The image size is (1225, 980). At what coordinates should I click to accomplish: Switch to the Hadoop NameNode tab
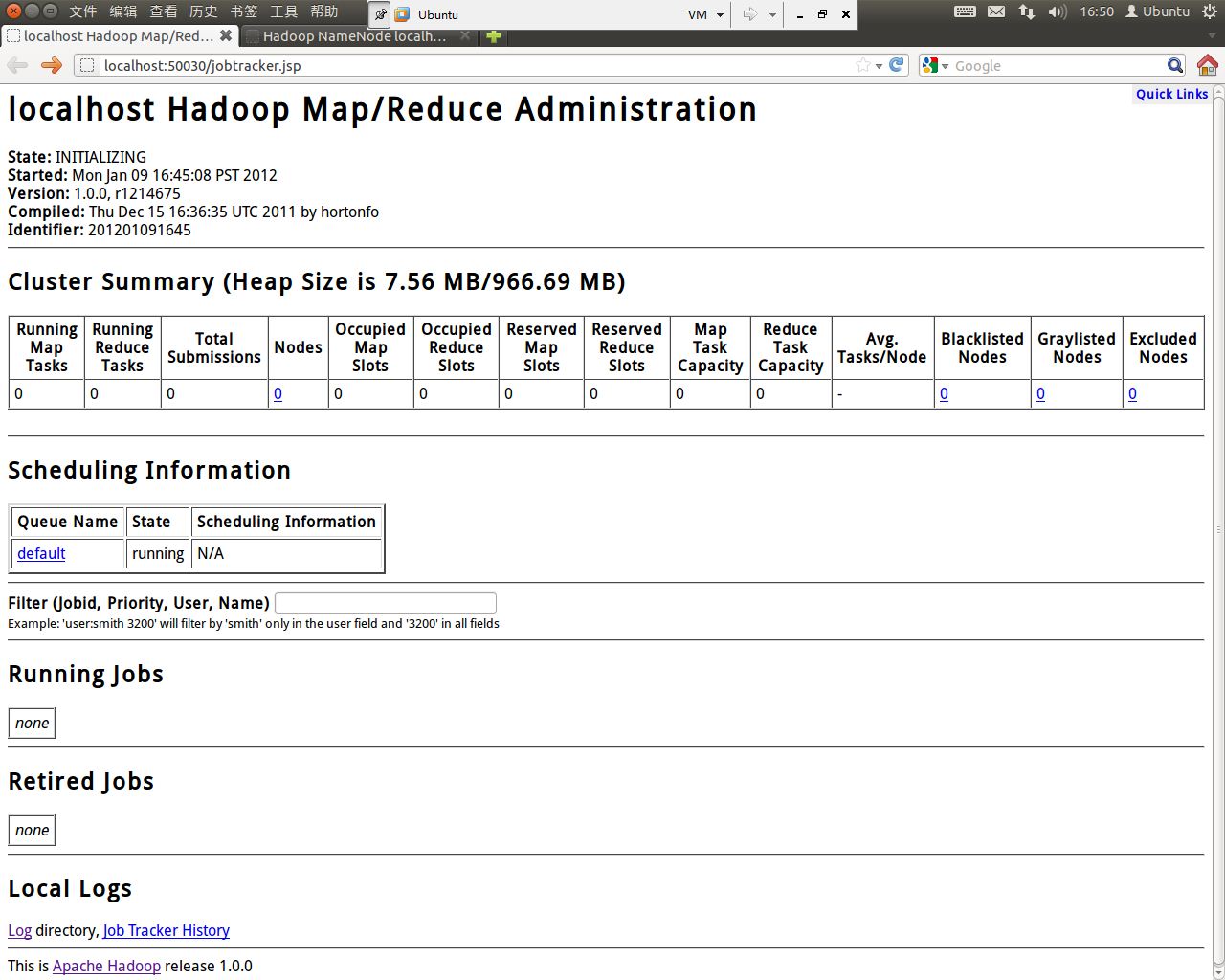pos(354,36)
